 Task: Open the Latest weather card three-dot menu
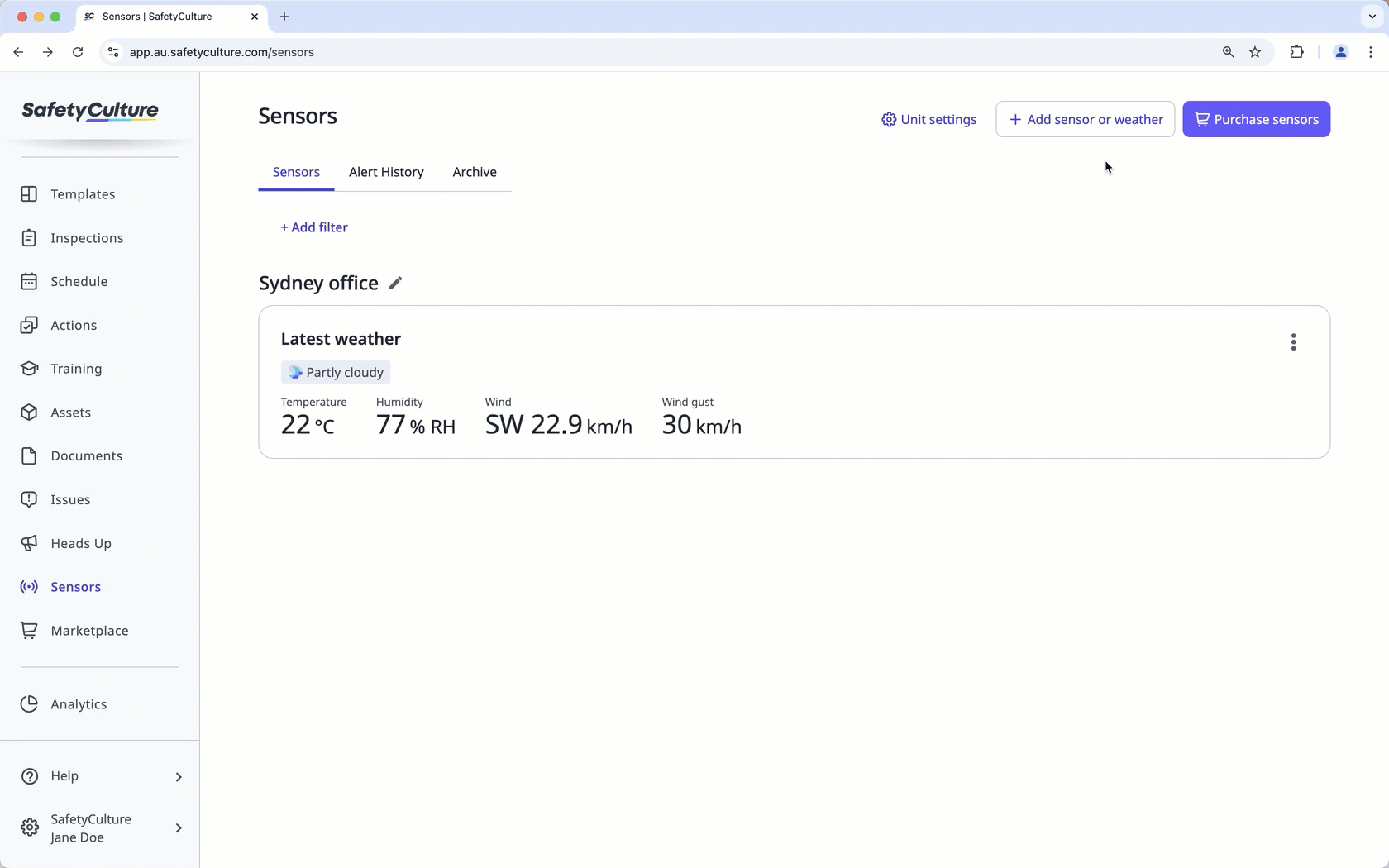[1293, 342]
